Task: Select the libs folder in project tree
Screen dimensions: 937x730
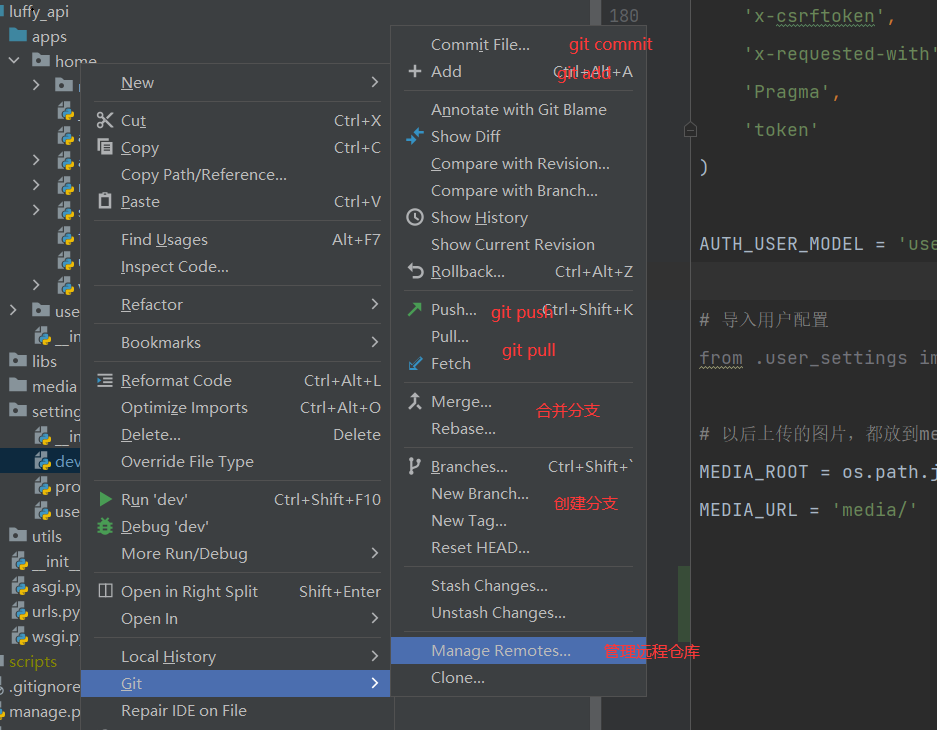Action: 44,361
